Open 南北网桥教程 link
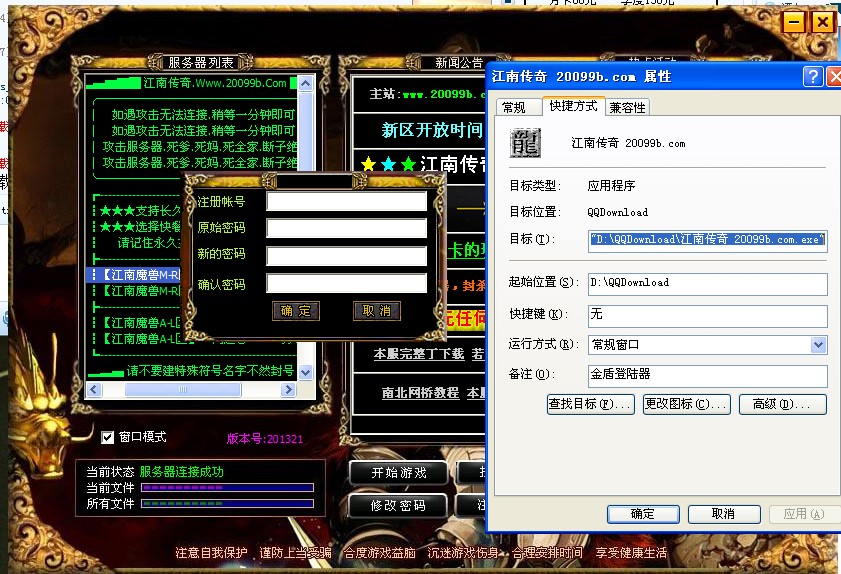 click(420, 393)
